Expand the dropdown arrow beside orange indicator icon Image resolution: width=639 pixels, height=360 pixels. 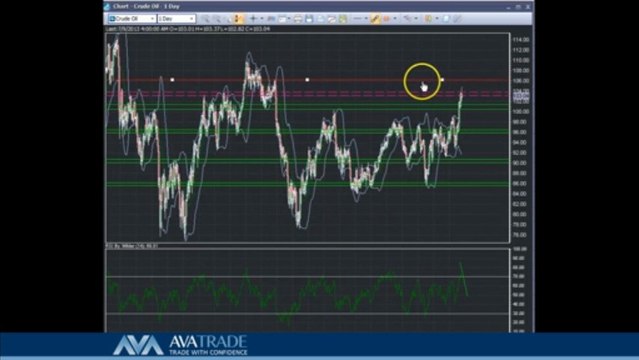395,19
